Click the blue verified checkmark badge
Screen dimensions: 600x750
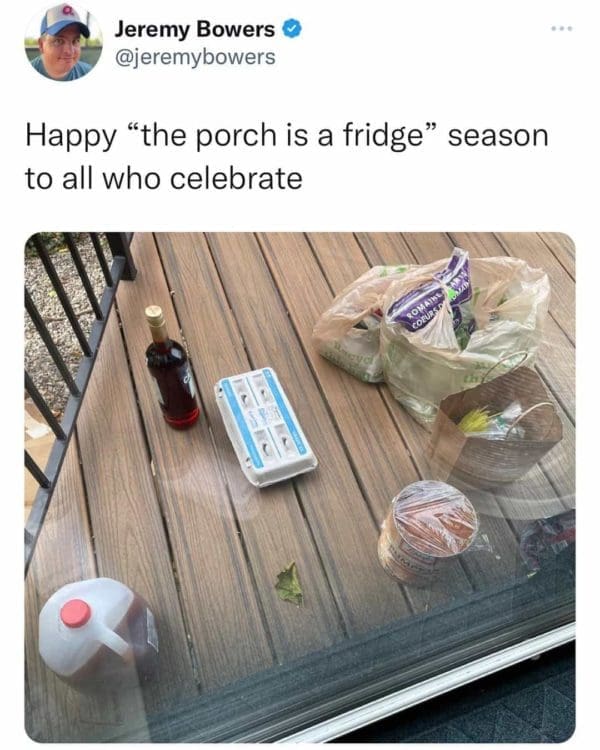292,30
